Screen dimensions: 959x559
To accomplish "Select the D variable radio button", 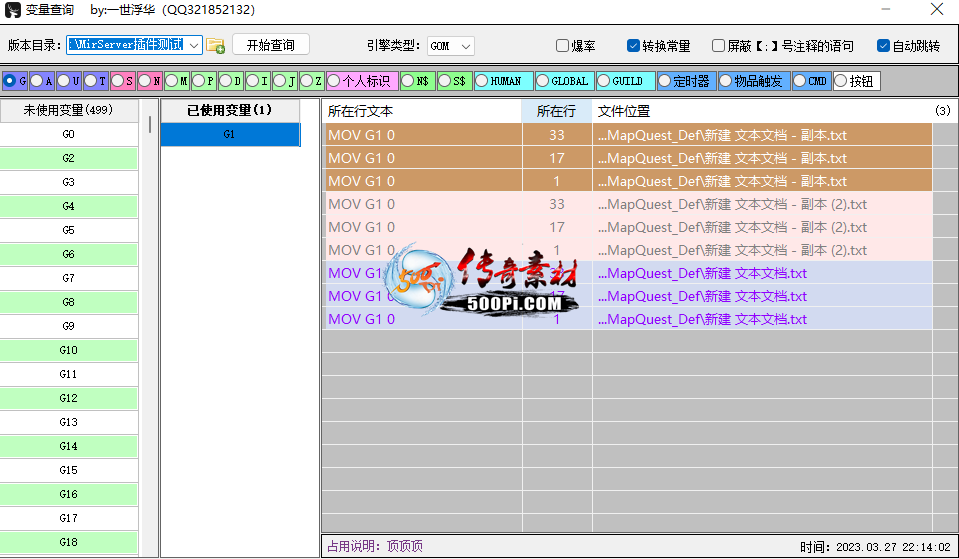I will point(225,81).
